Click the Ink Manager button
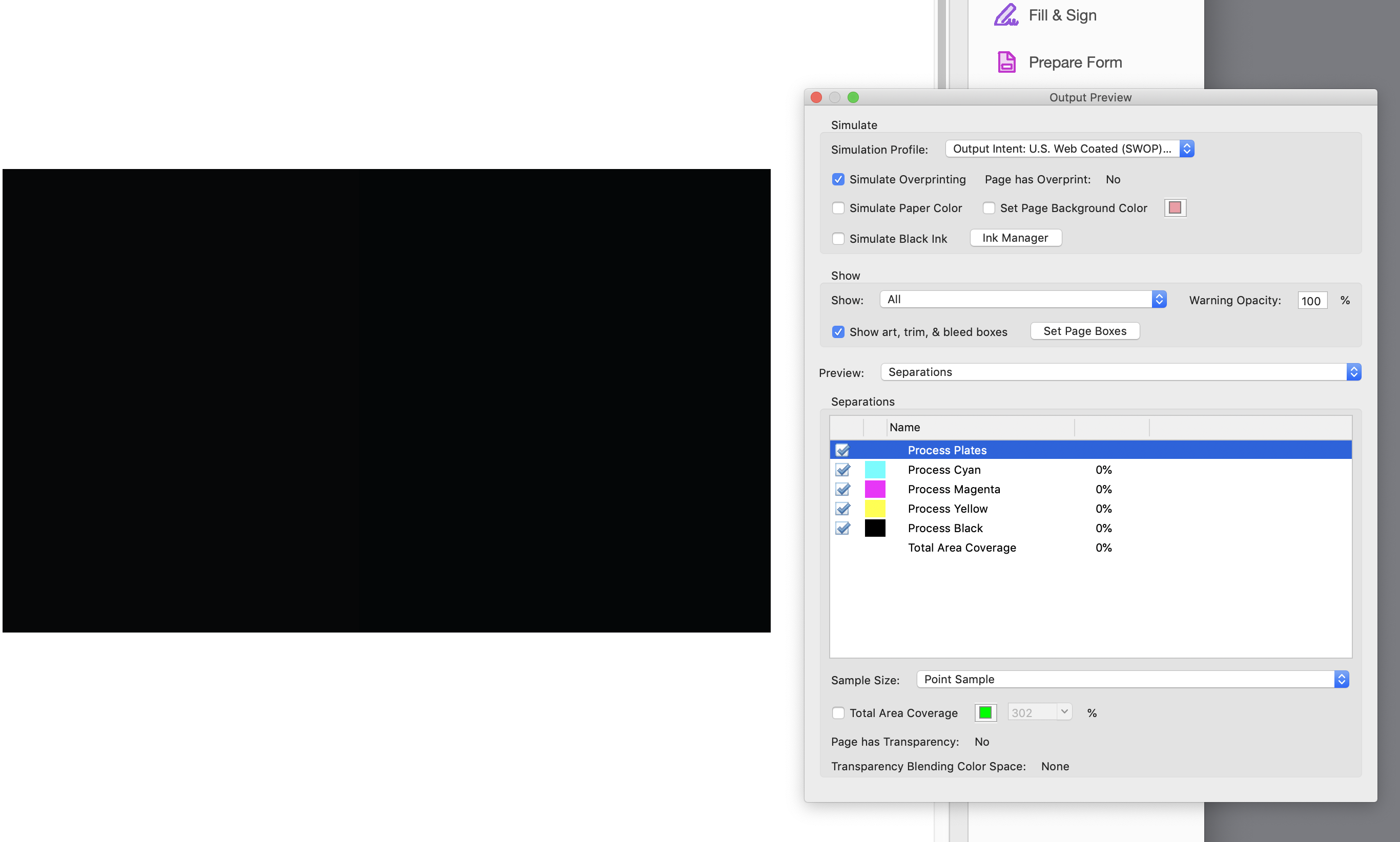 coord(1015,238)
